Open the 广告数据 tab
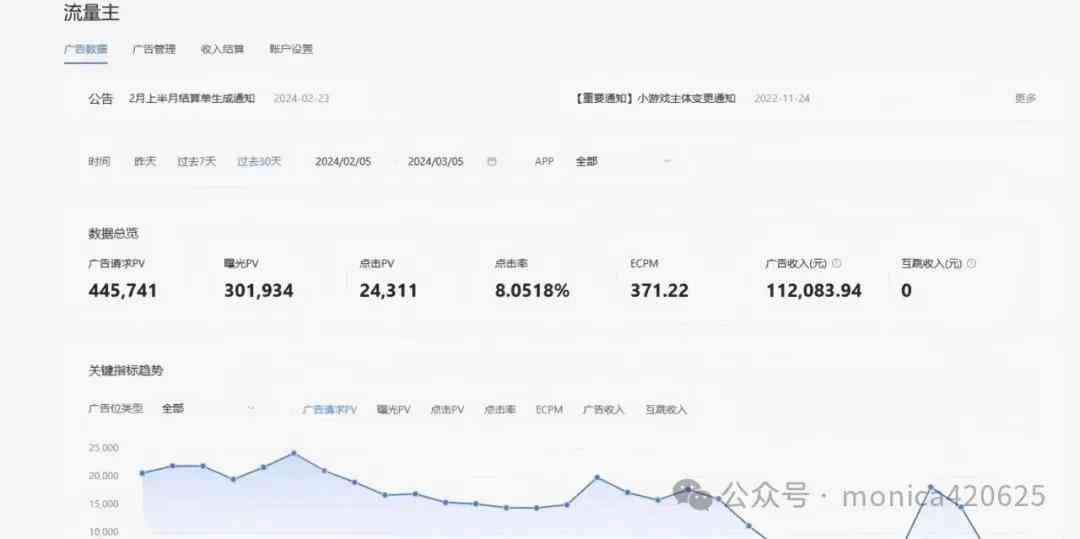The image size is (1080, 539). coord(85,50)
